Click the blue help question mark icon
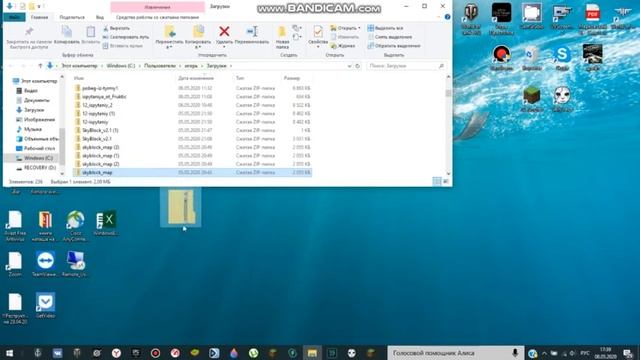 click(x=447, y=17)
